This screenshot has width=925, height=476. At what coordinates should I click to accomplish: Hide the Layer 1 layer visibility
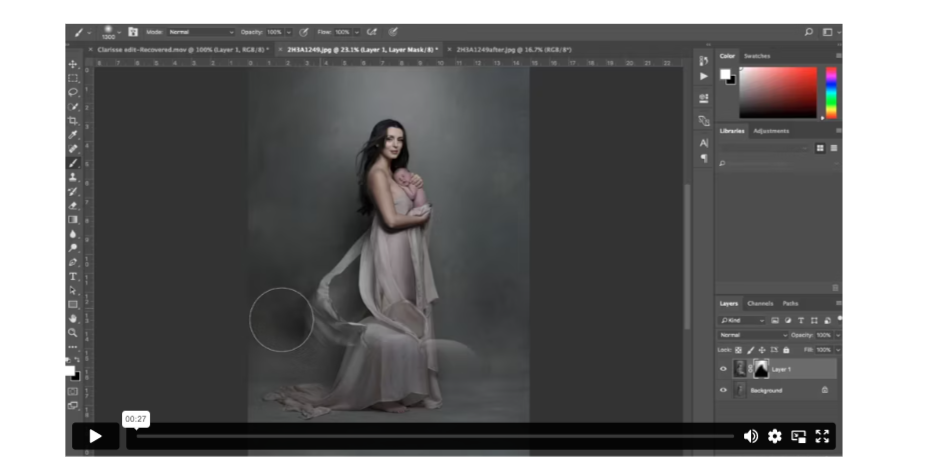(723, 369)
